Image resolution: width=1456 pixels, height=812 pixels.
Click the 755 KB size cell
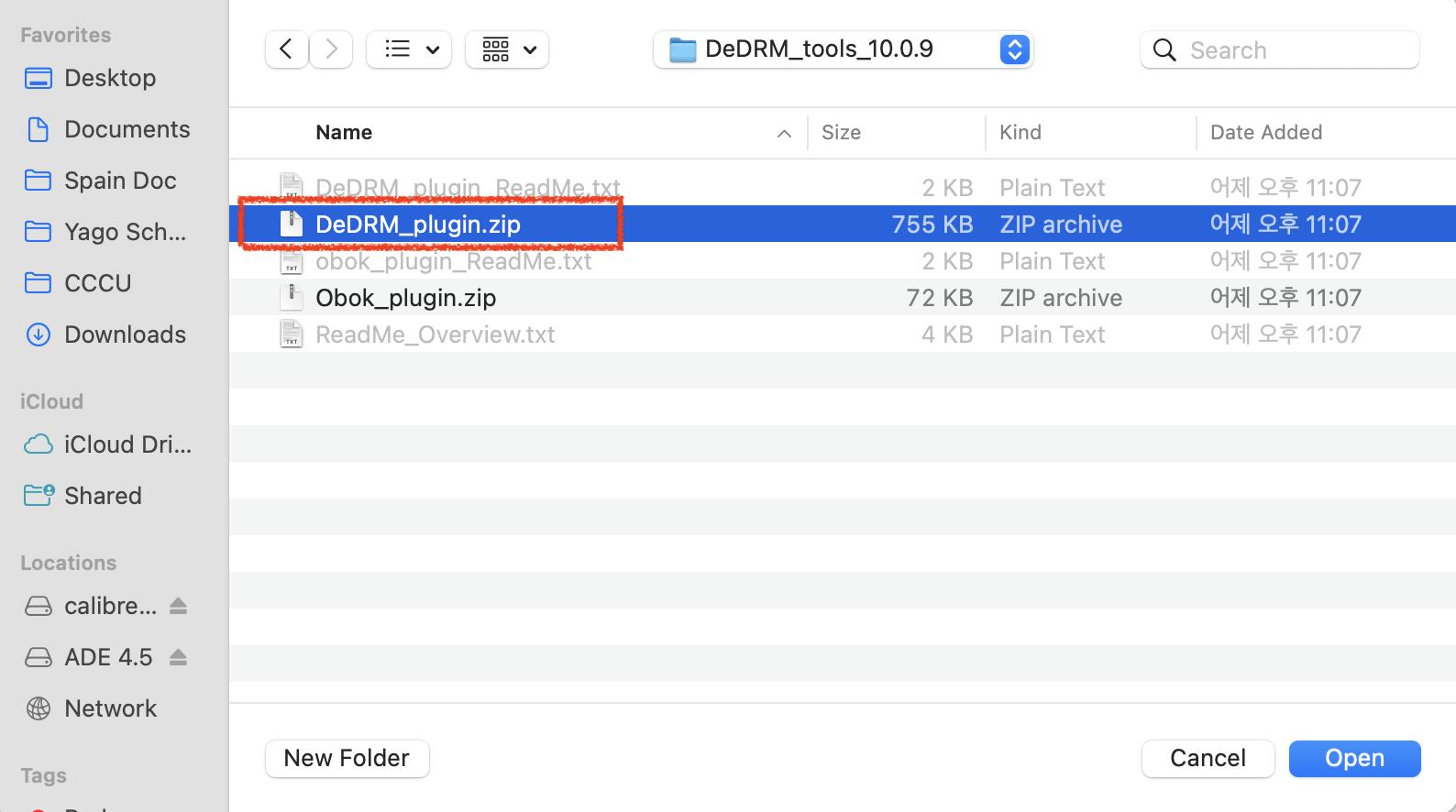pos(932,224)
